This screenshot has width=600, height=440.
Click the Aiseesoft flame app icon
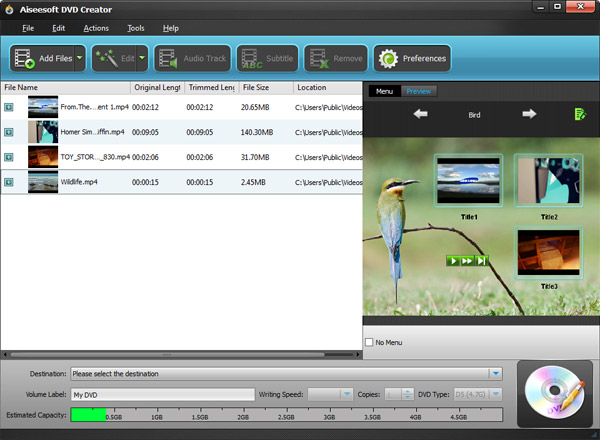click(9, 9)
